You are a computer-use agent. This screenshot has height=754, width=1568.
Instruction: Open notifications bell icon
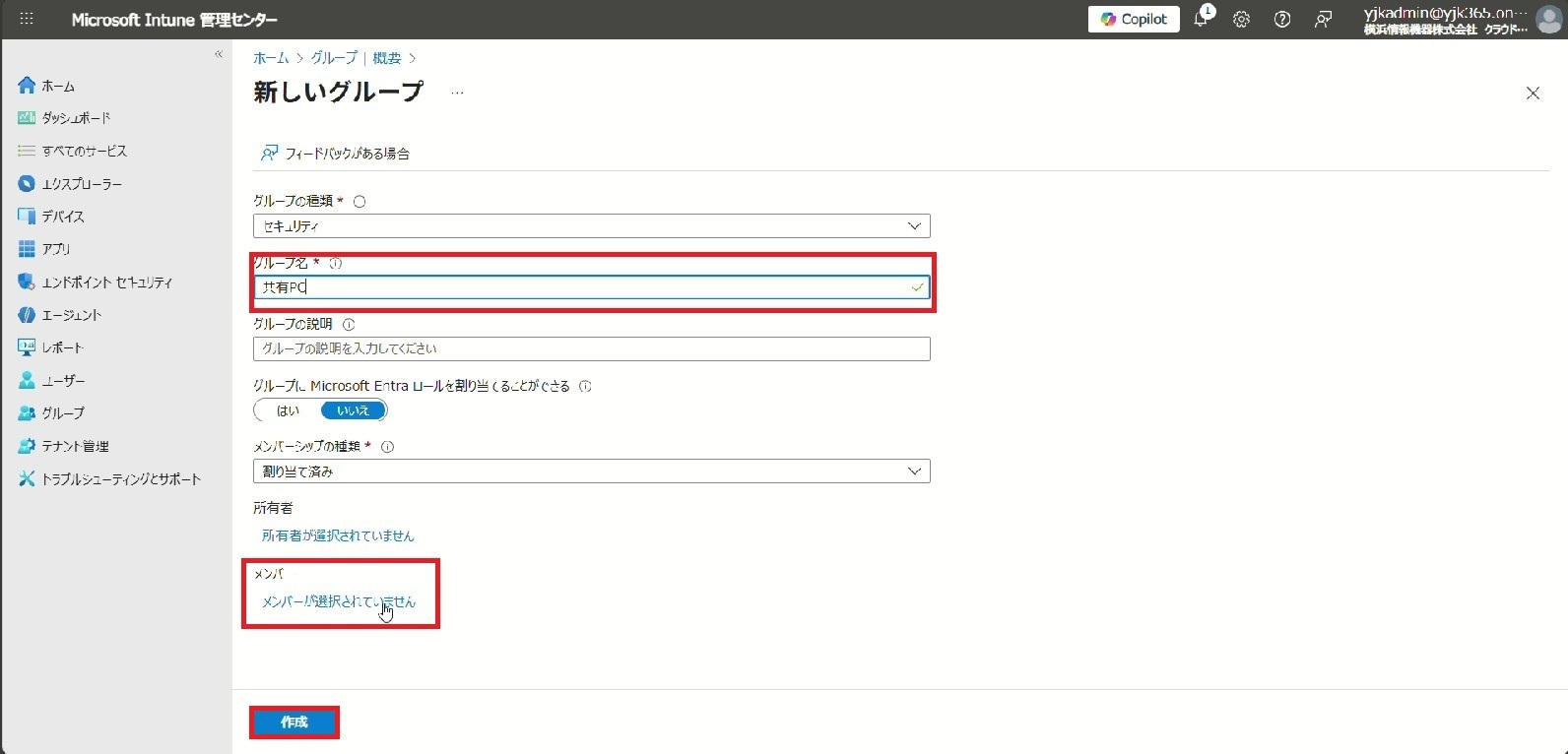[x=1201, y=19]
